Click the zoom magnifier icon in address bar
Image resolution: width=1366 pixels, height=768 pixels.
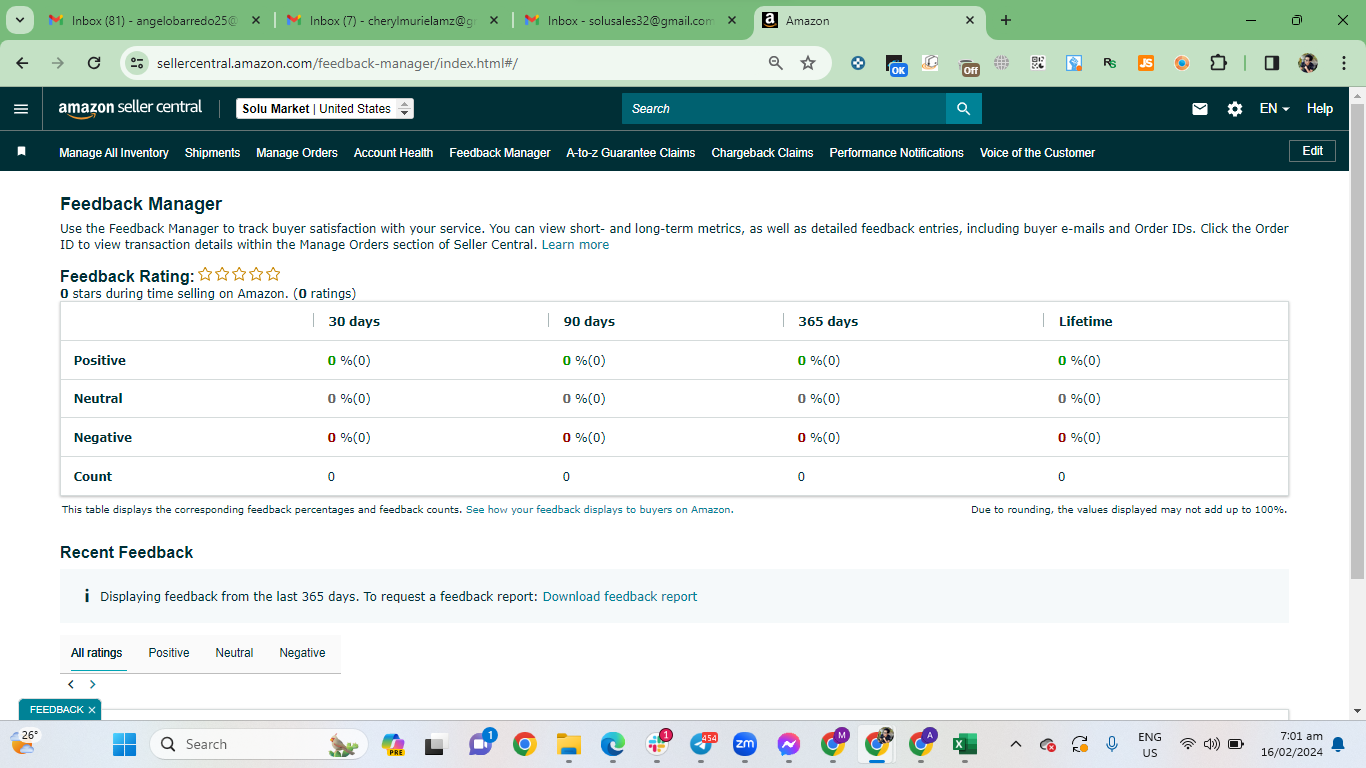775,63
